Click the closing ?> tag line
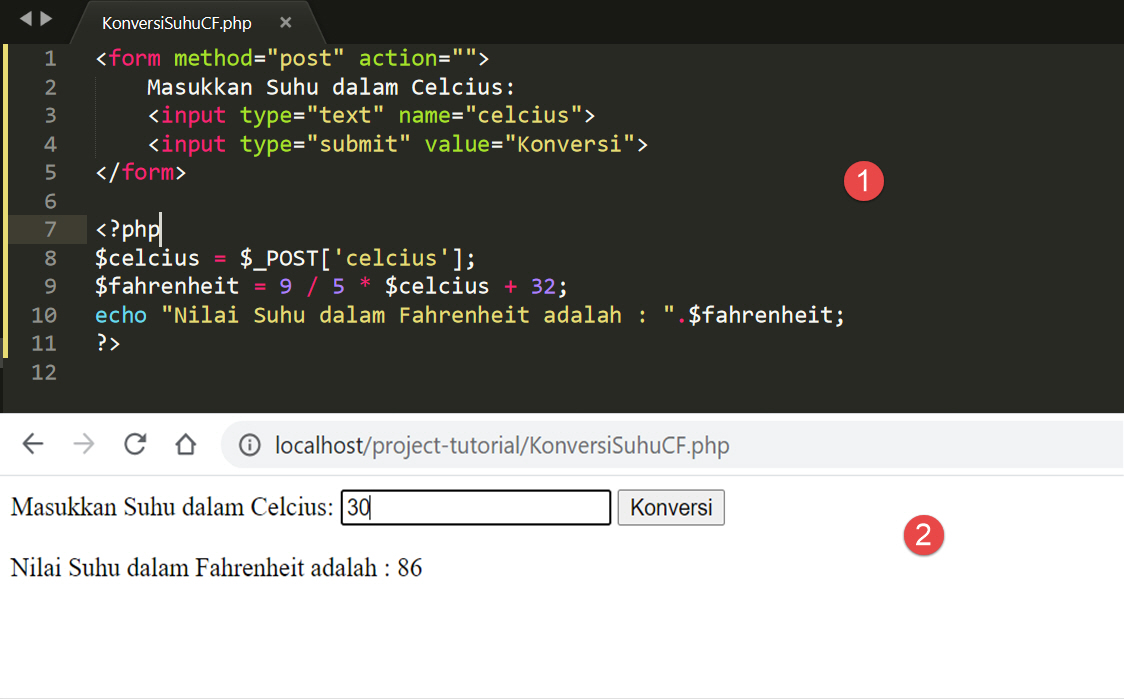Viewport: 1124px width, 699px height. click(x=108, y=343)
